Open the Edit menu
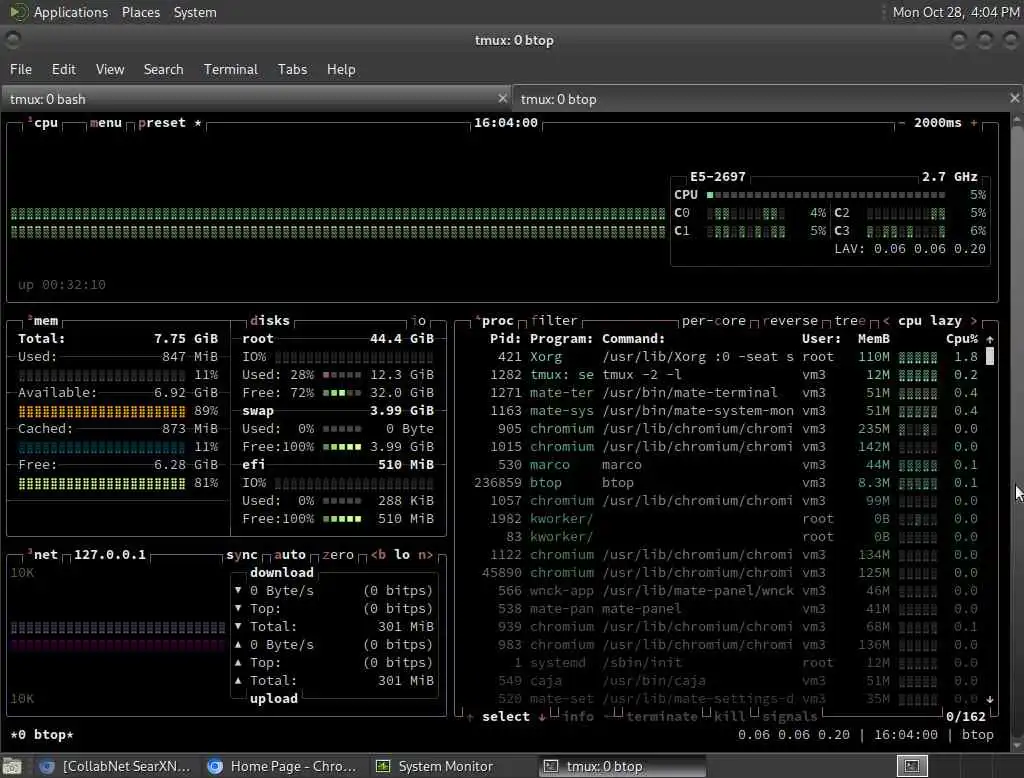 coord(63,69)
